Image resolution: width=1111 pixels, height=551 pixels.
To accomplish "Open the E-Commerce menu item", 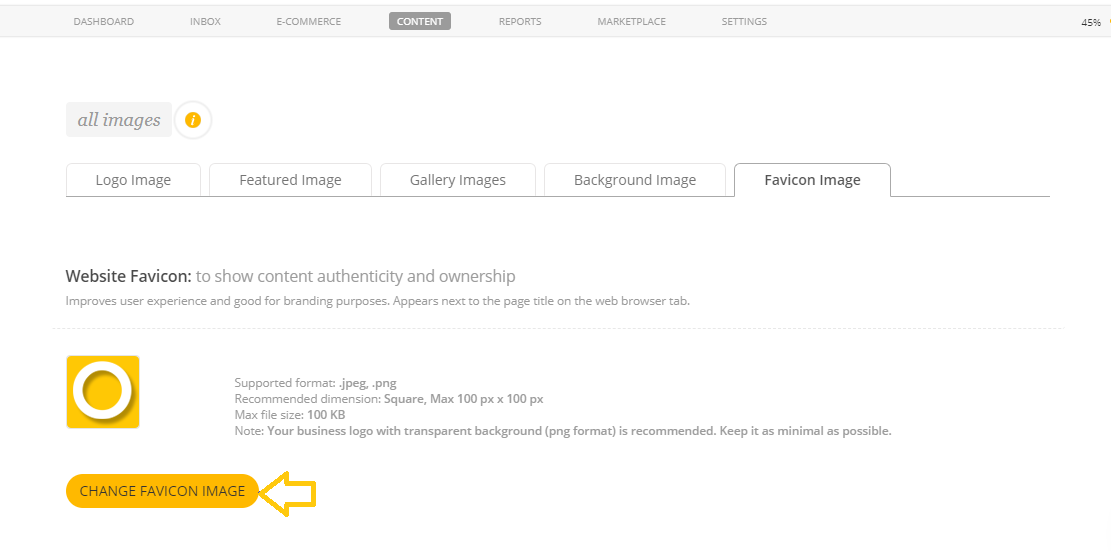I will (309, 22).
